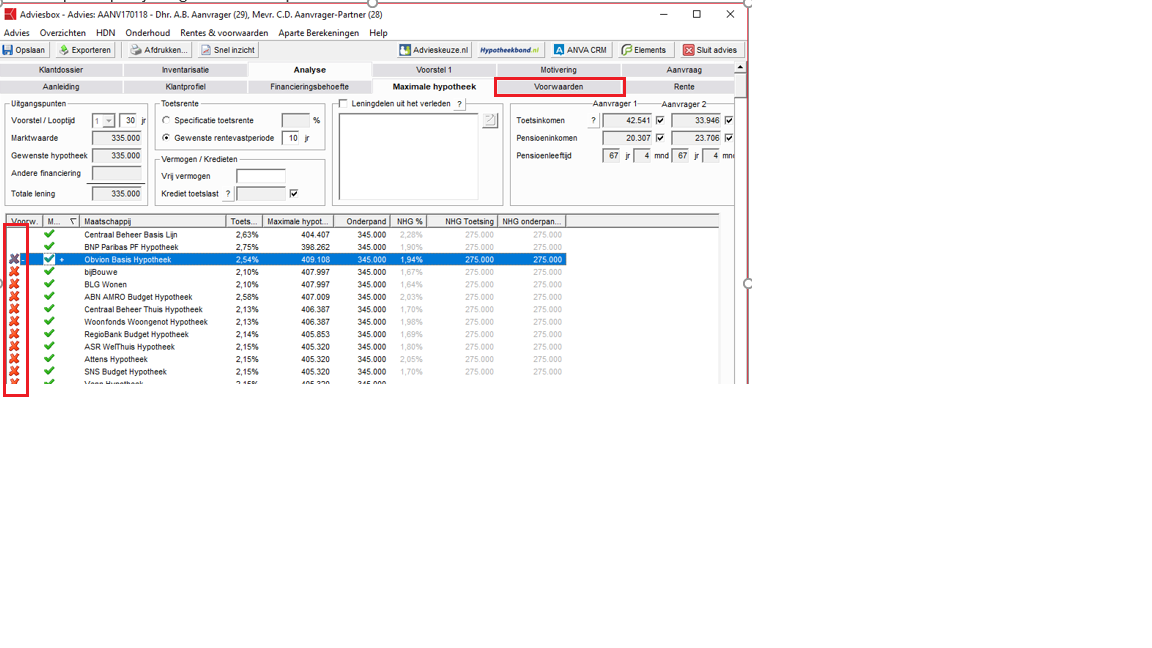This screenshot has height=648, width=1152.
Task: Open the Advies menu
Action: coord(16,33)
